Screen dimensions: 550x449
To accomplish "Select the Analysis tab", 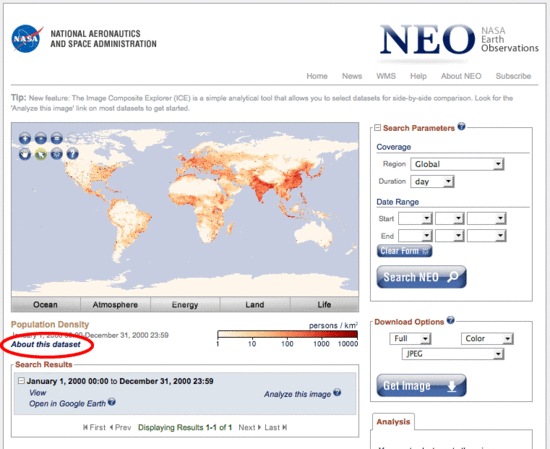I will point(393,422).
